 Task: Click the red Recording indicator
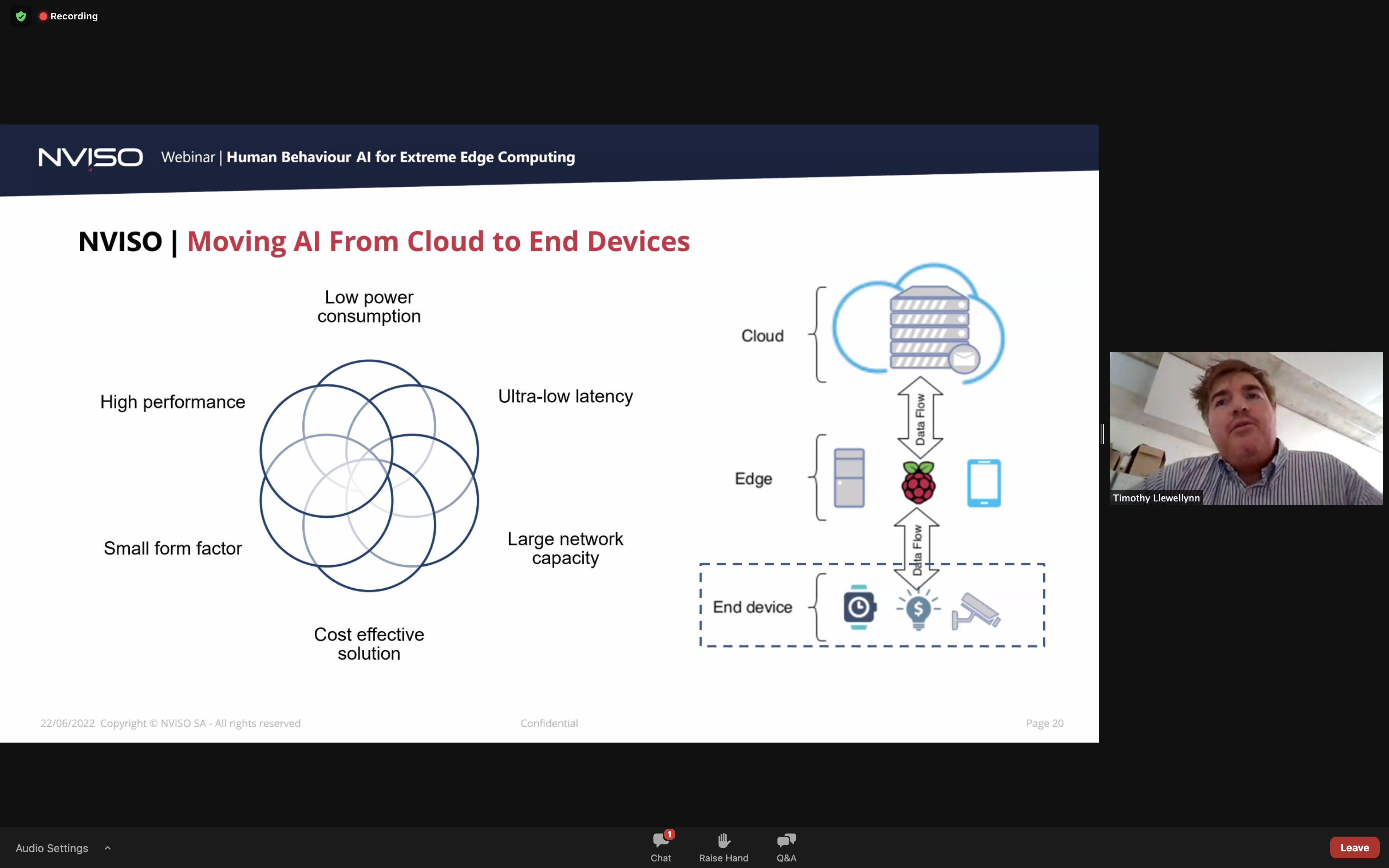[x=68, y=16]
